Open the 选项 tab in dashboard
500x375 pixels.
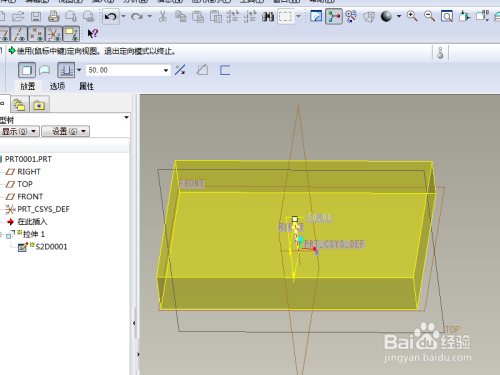click(57, 86)
